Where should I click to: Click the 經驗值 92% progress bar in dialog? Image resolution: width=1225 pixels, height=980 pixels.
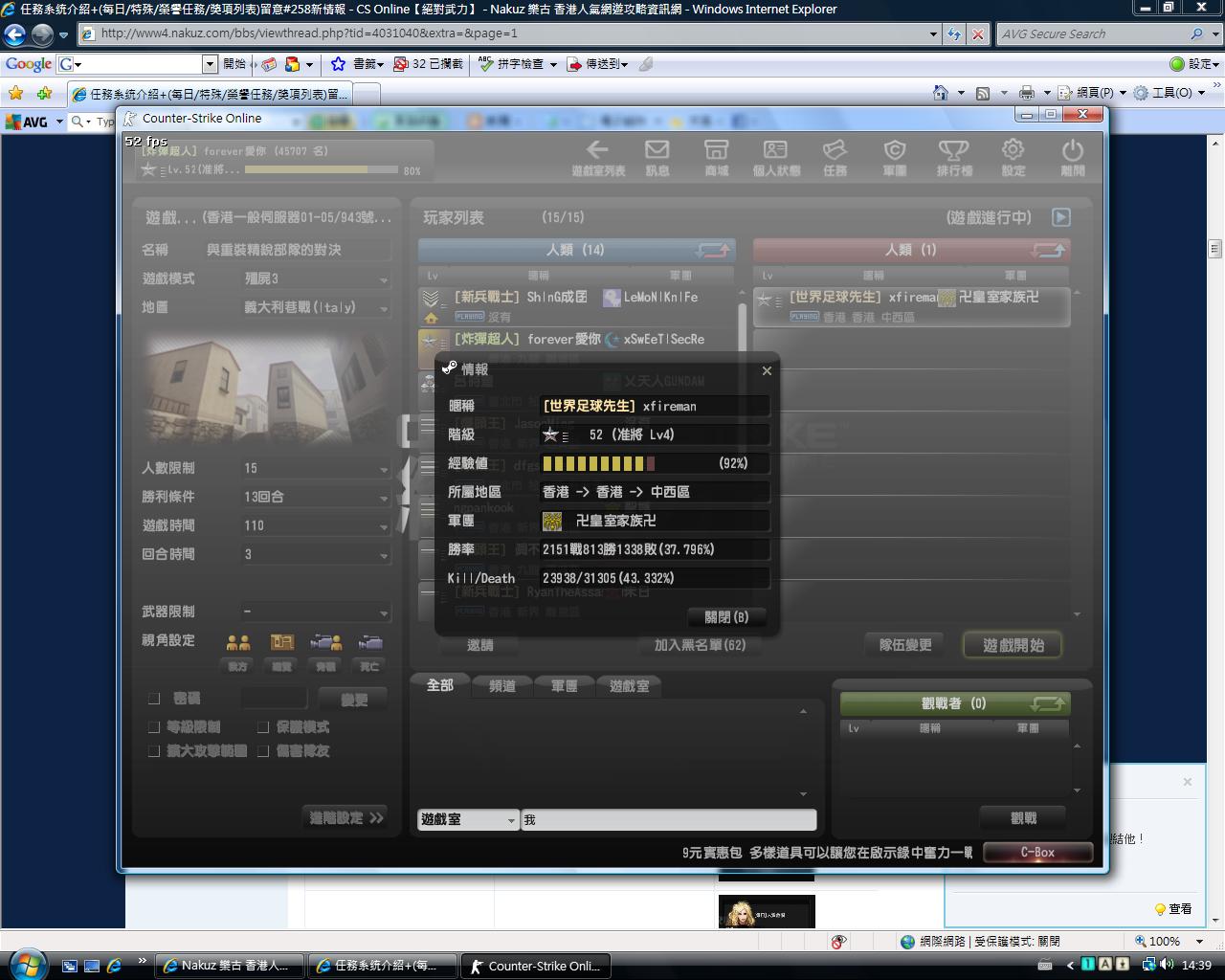click(656, 463)
